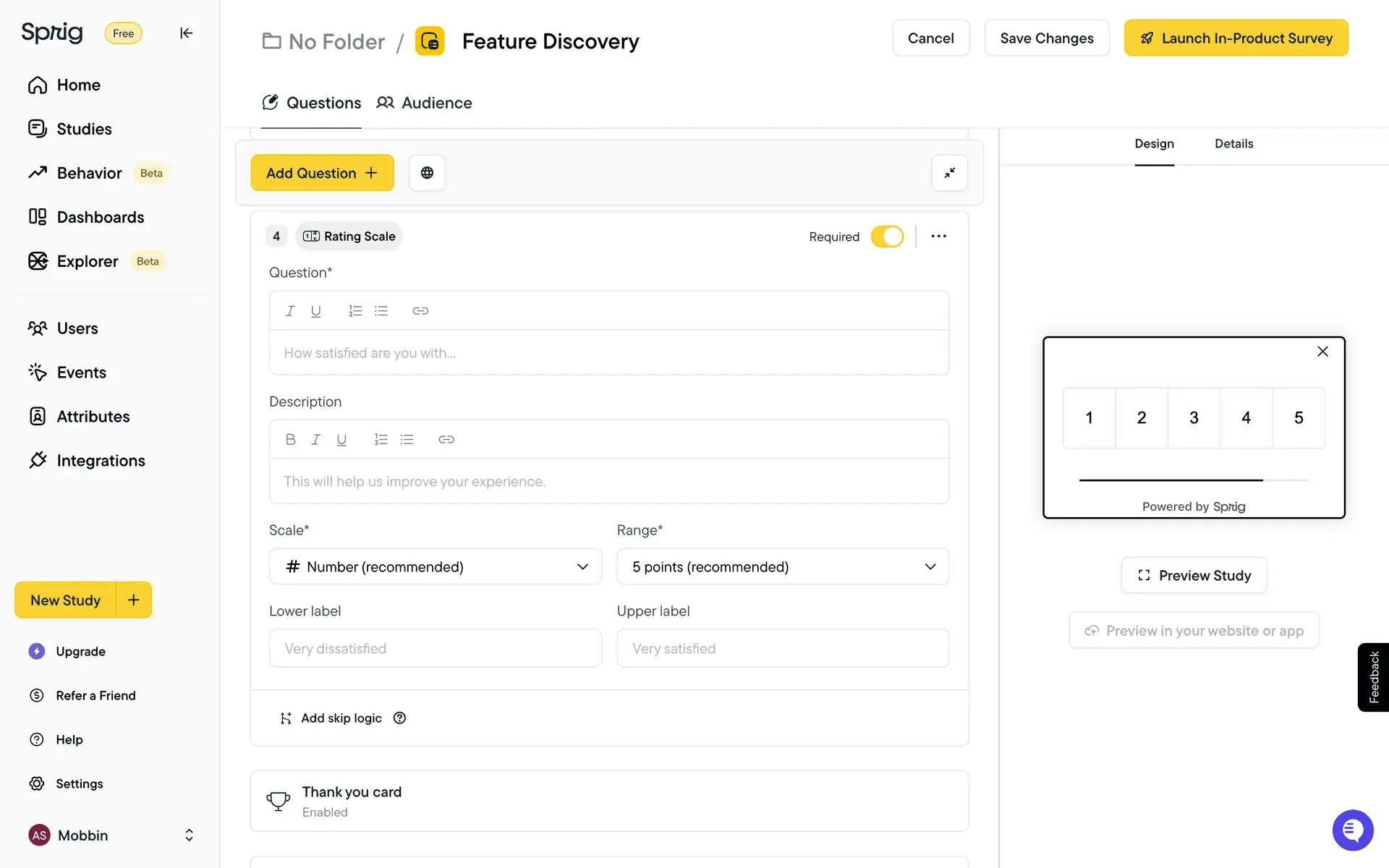Select rating 3 in the preview
Screen dimensions: 1389x868
pos(1194,418)
